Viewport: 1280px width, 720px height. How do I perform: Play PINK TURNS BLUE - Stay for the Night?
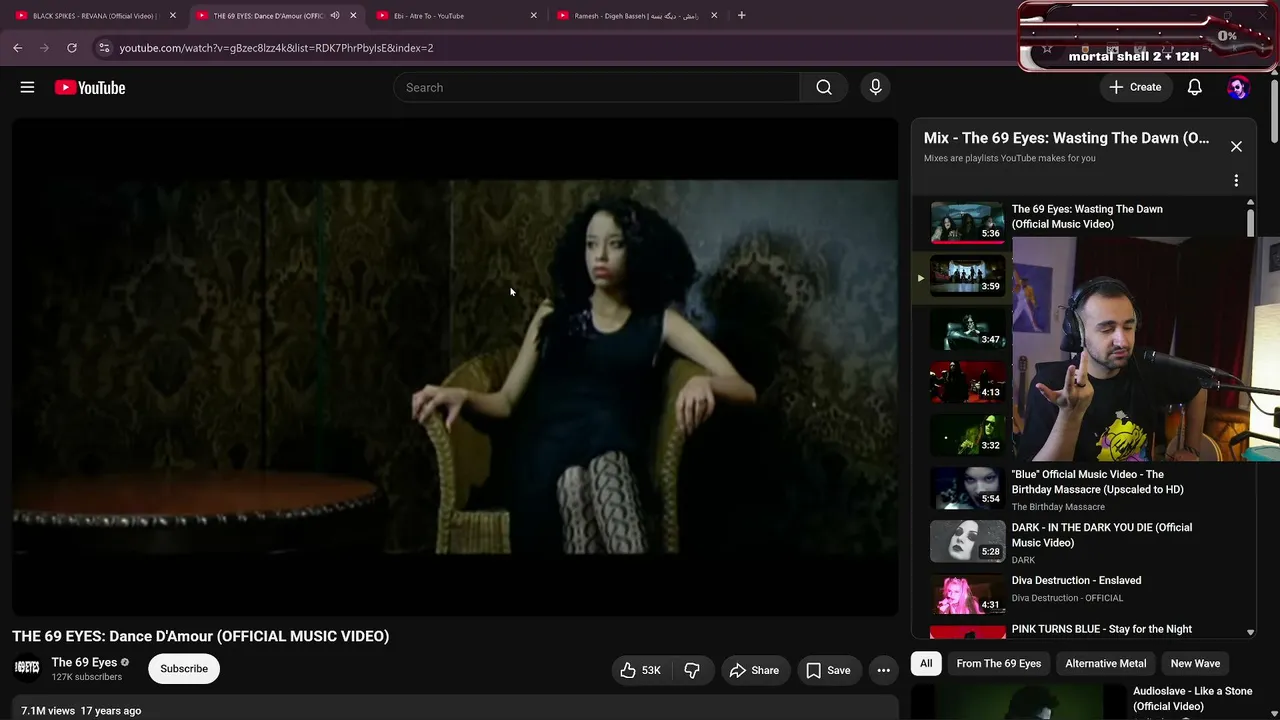1085,630
